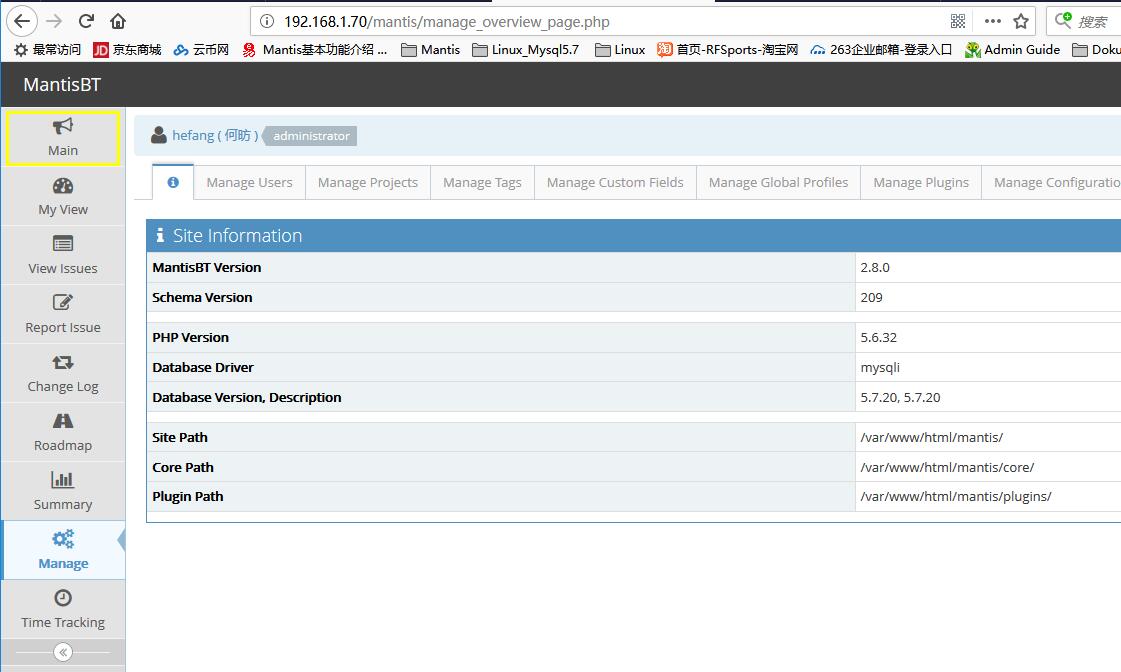Click Report Issue edit icon
The height and width of the screenshot is (672, 1121).
[63, 303]
